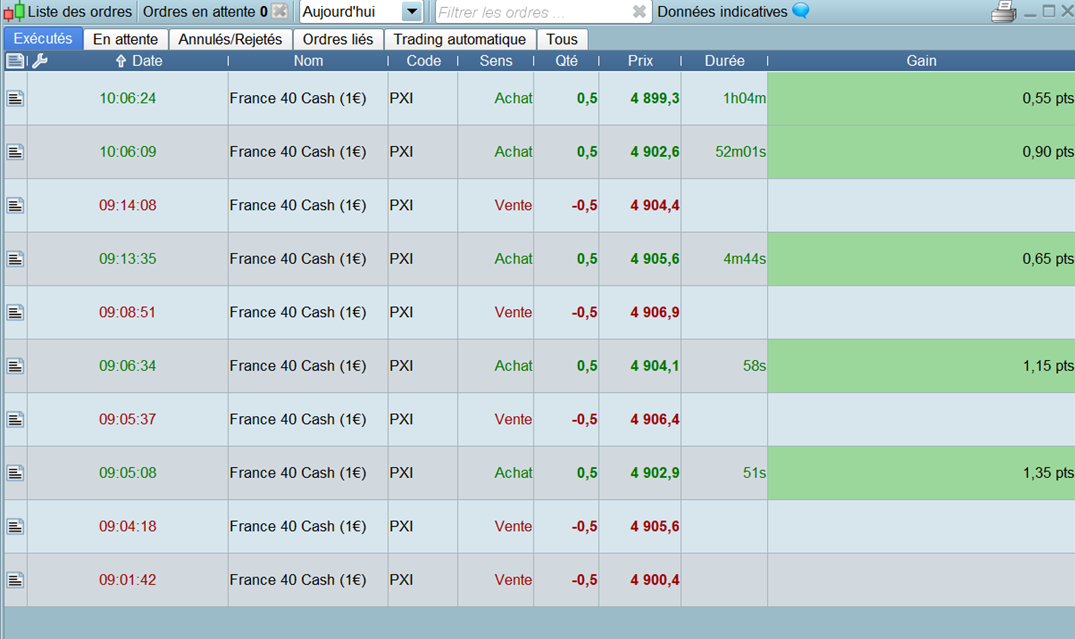Click Vente cell in 09:04:18 row
The image size is (1075, 639).
pos(496,527)
